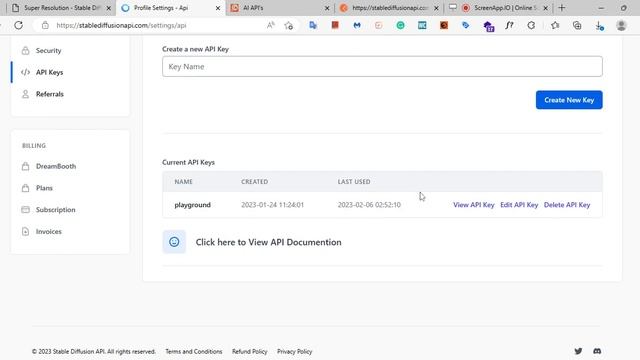Open the Refund Policy footer link
Screen dimensions: 640x360
249,351
